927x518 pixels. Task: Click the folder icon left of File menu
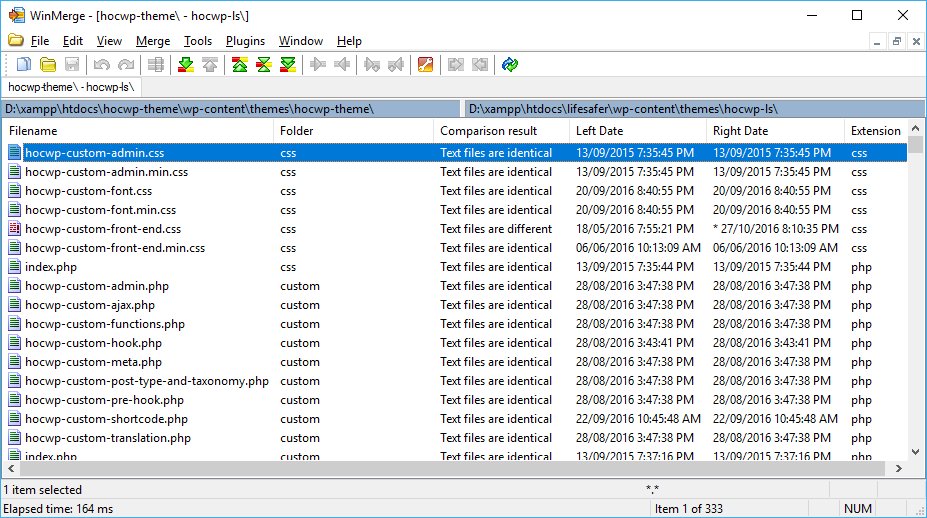tap(16, 40)
